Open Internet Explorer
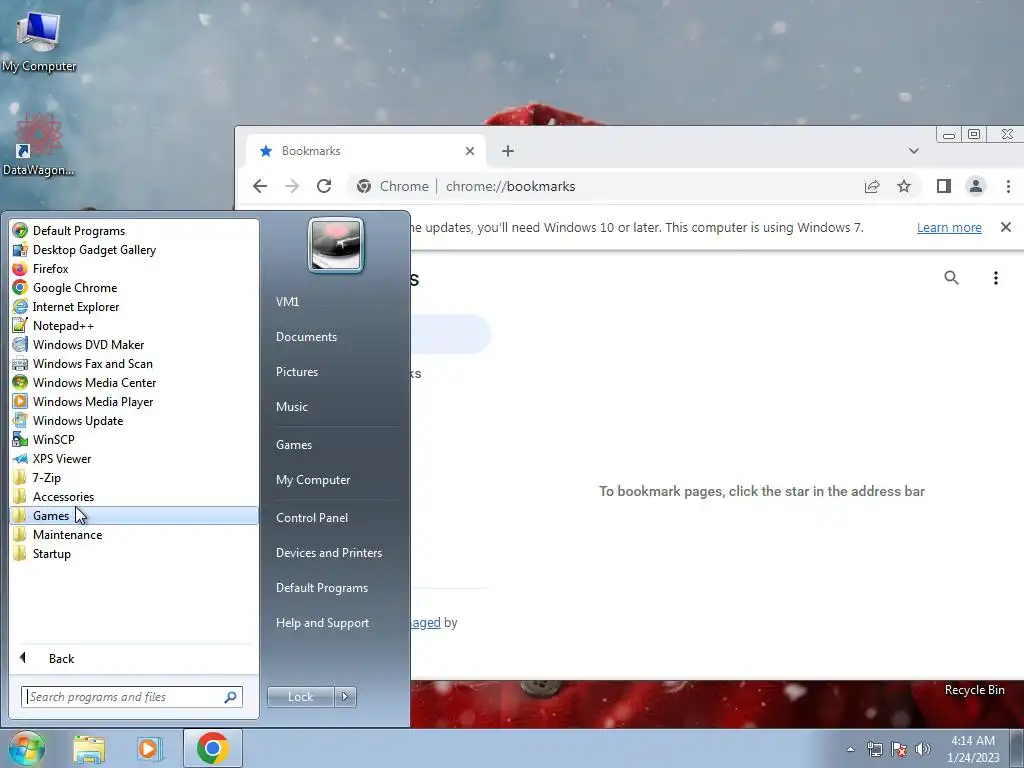The height and width of the screenshot is (768, 1024). 134,306
